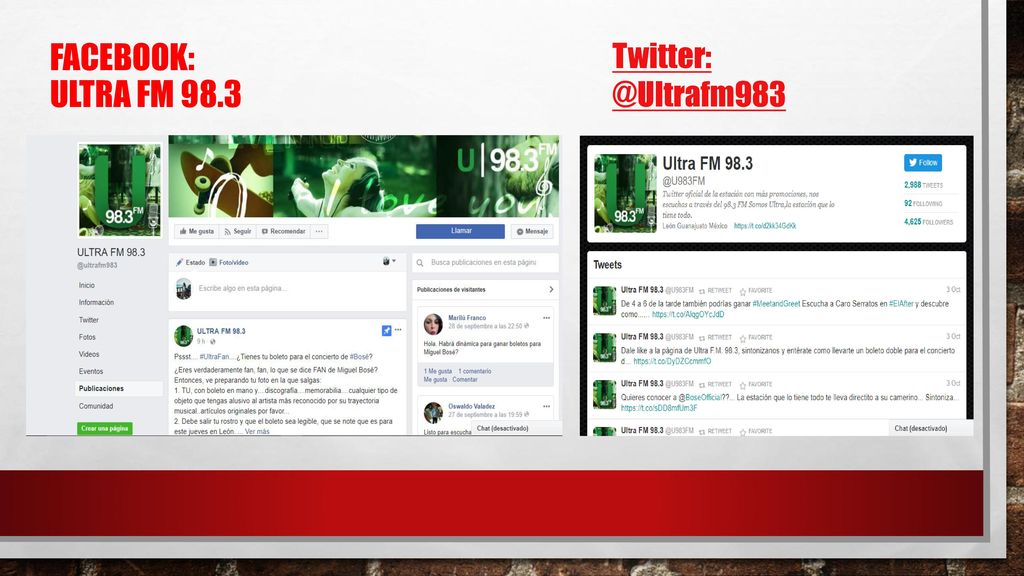Click avatar of the #MeetandGreet tweet
The image size is (1024, 576).
click(x=604, y=301)
